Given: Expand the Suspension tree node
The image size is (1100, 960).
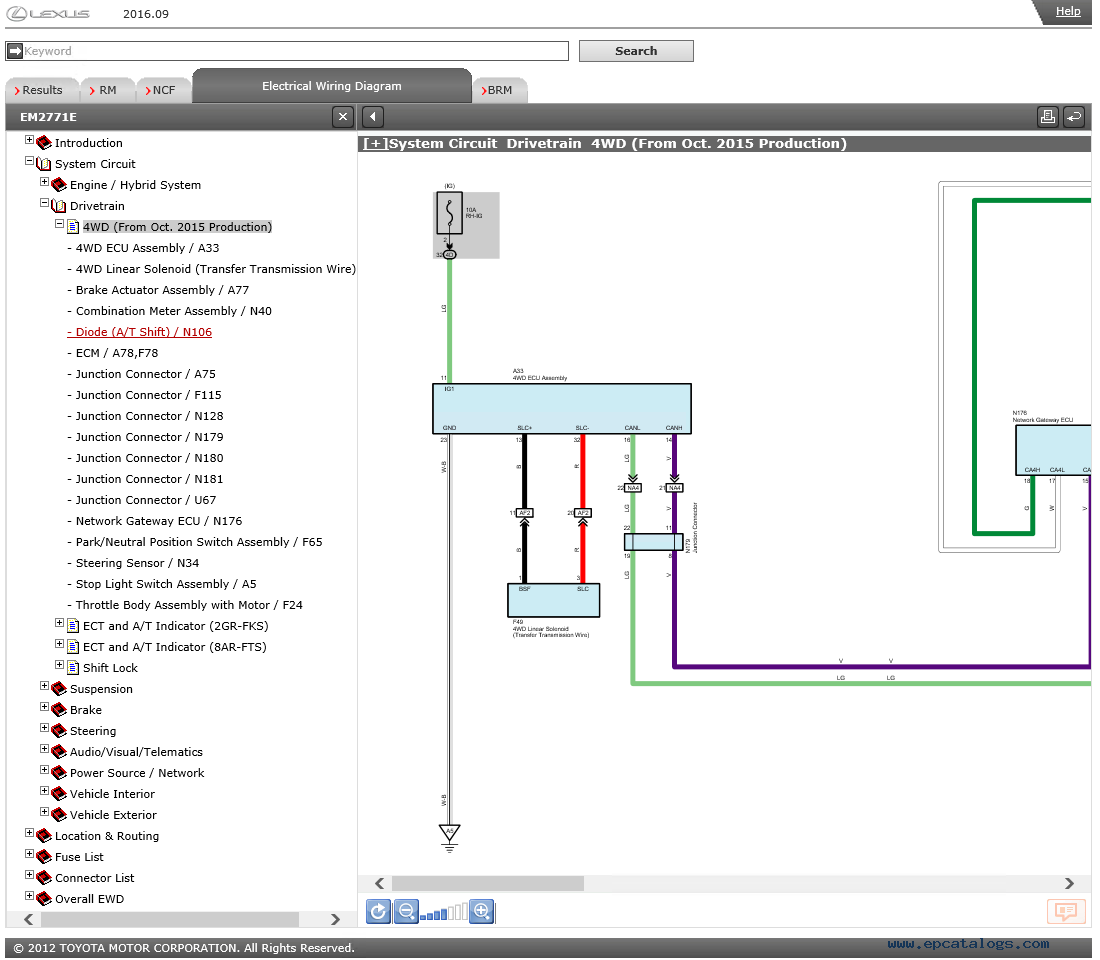Looking at the screenshot, I should [44, 686].
